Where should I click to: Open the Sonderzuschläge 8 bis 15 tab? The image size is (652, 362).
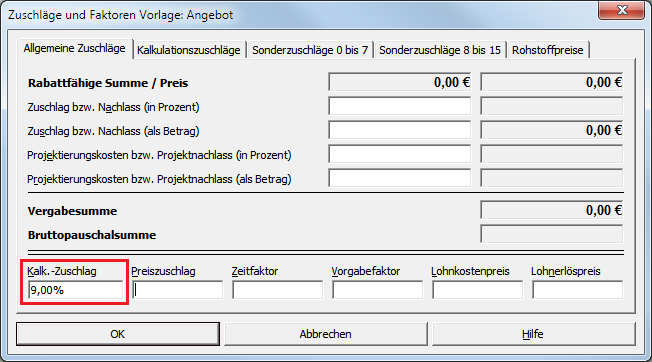coord(440,50)
